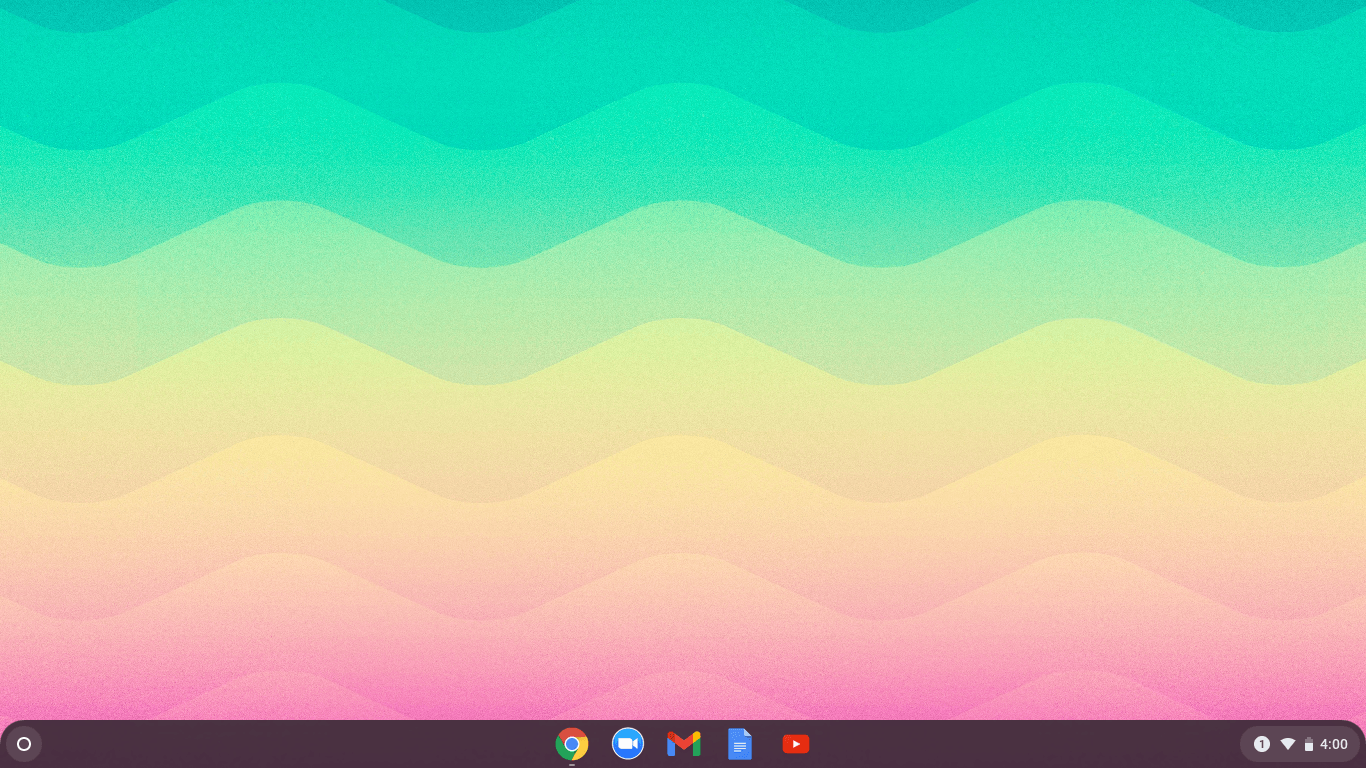Image resolution: width=1366 pixels, height=768 pixels.
Task: Click the Wi-Fi status icon
Action: (1288, 744)
